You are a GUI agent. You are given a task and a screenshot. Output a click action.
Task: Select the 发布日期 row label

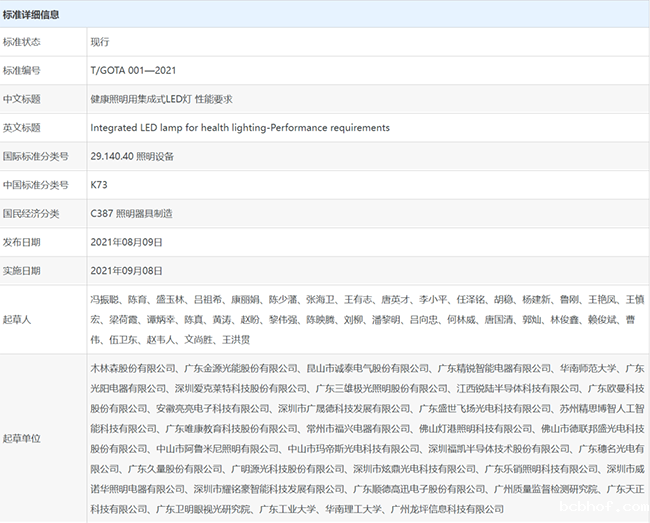tap(21, 242)
